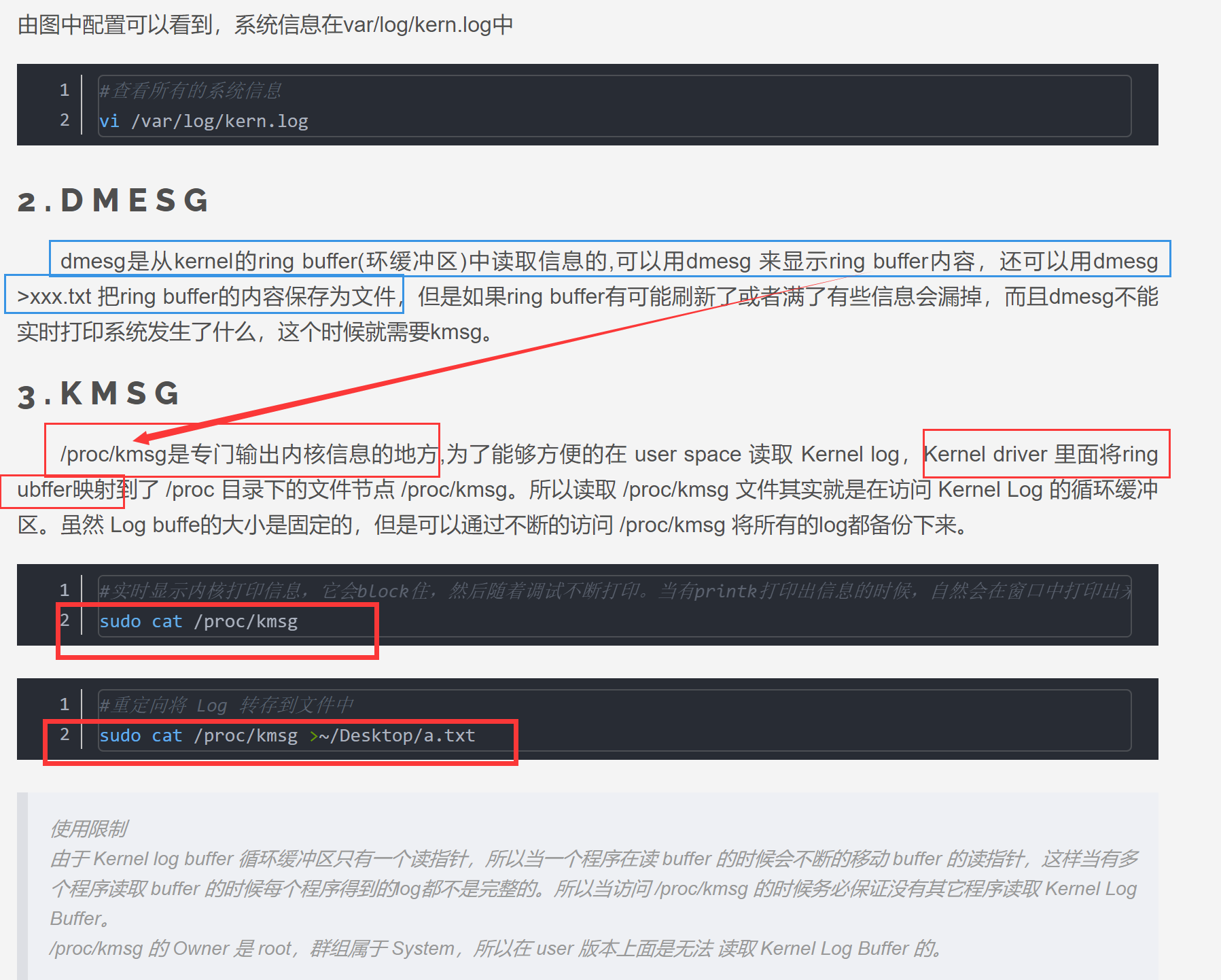Click line number 2 of kern.log code block
The height and width of the screenshot is (980, 1221).
point(65,120)
